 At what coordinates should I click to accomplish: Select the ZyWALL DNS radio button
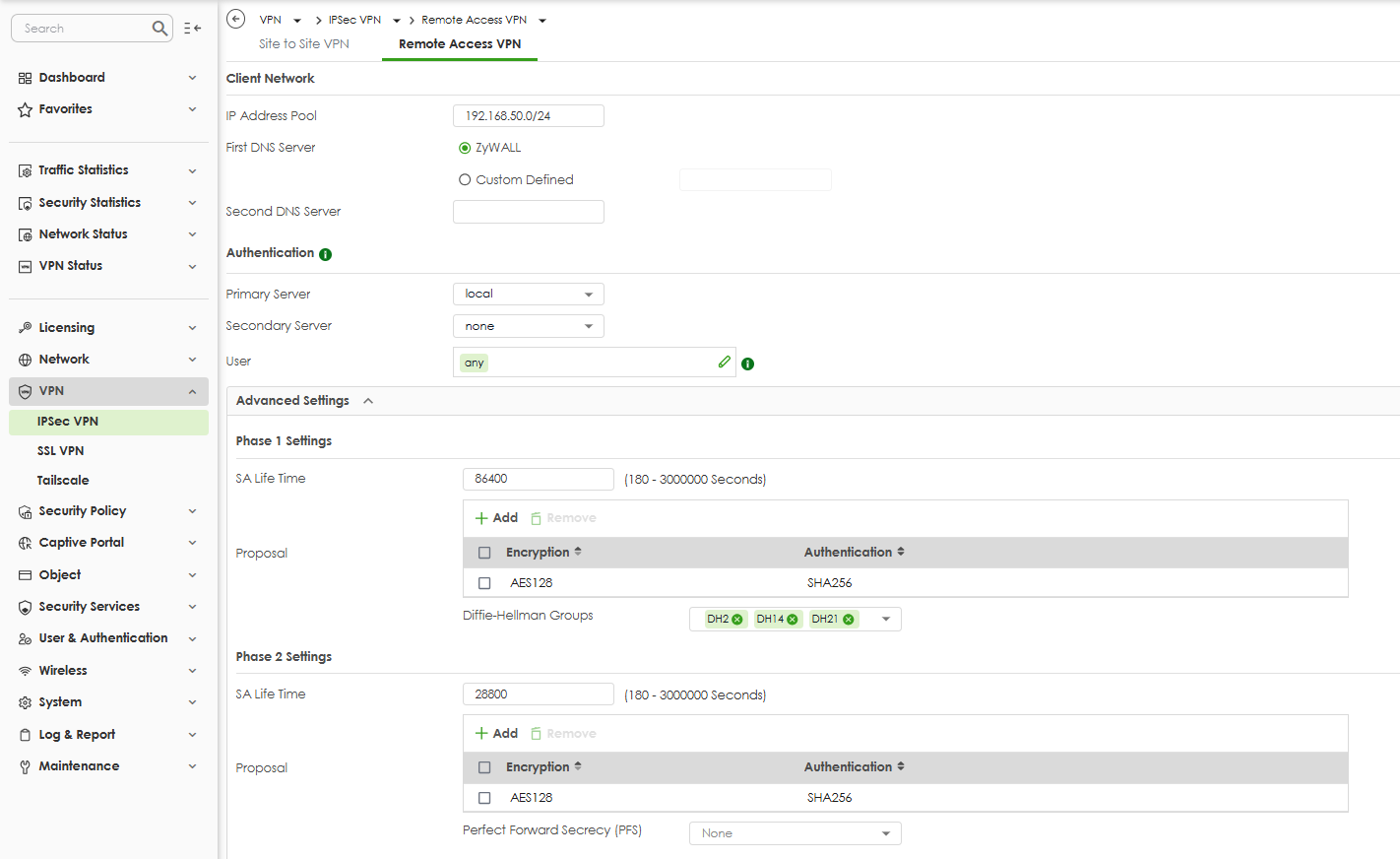coord(465,148)
